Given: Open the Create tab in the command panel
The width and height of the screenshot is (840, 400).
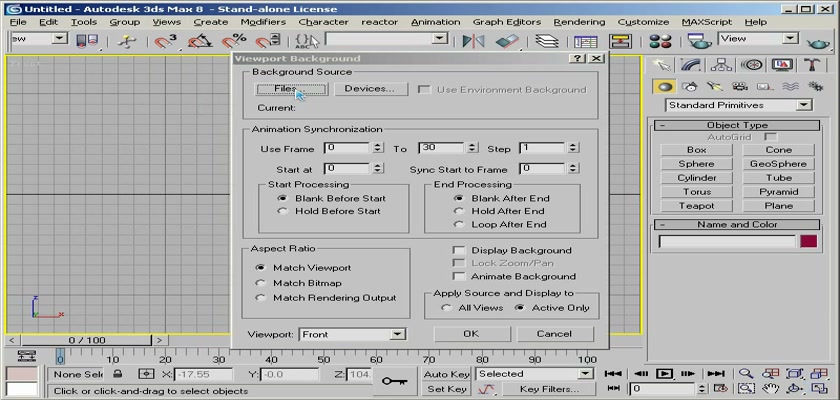Looking at the screenshot, I should pos(662,65).
